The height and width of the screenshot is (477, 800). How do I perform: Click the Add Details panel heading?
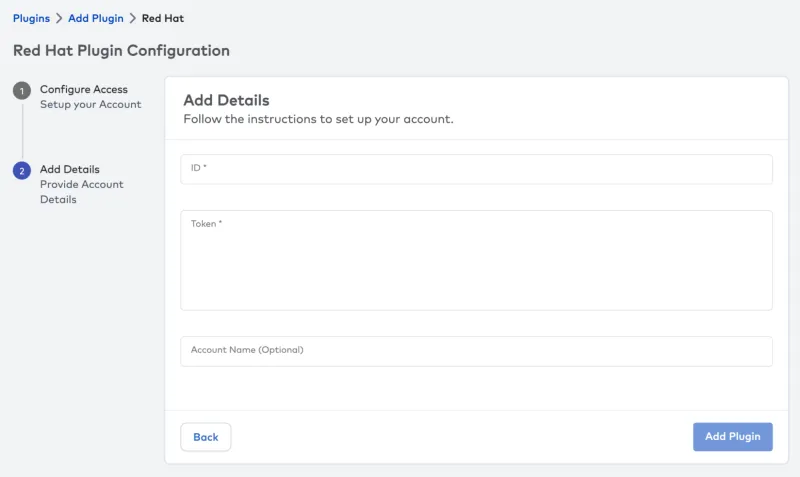click(x=226, y=100)
